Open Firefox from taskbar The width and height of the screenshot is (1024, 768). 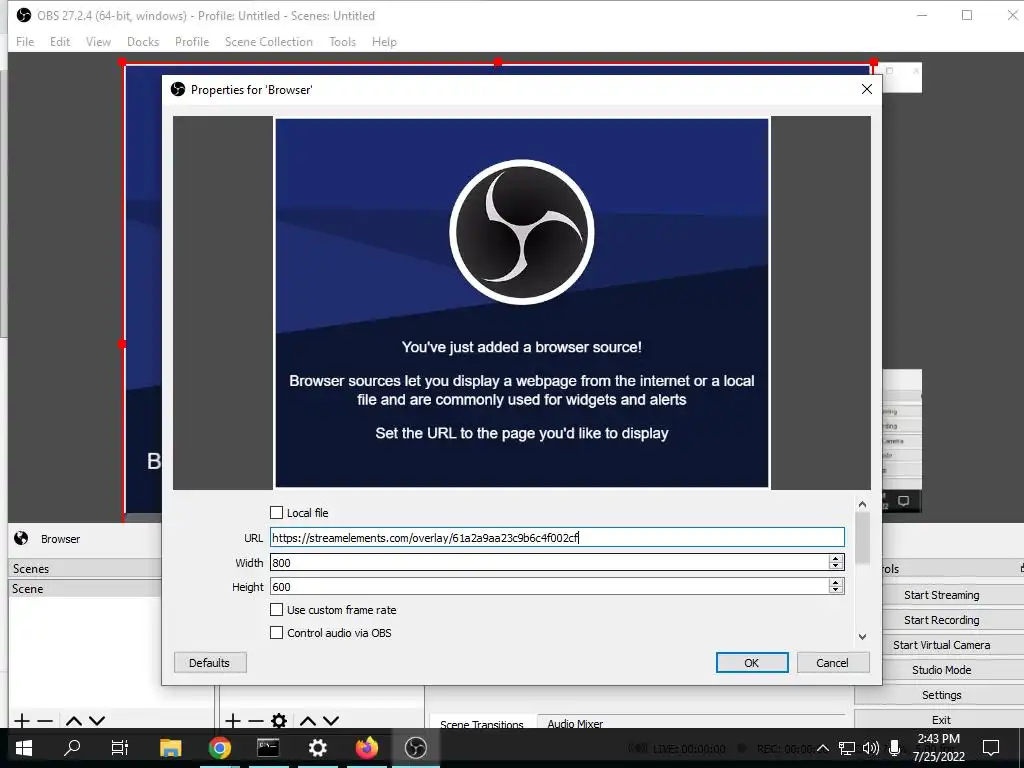[x=366, y=748]
